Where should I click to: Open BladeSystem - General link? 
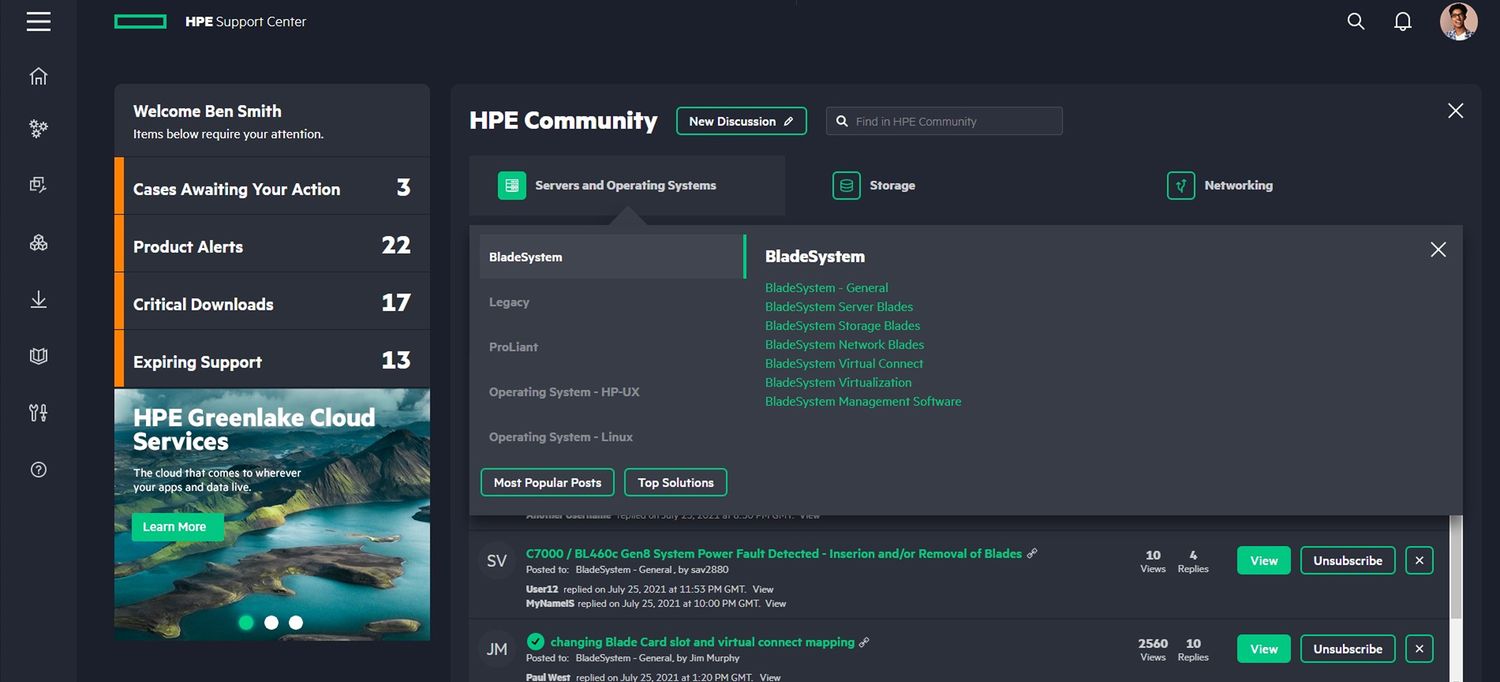(826, 287)
